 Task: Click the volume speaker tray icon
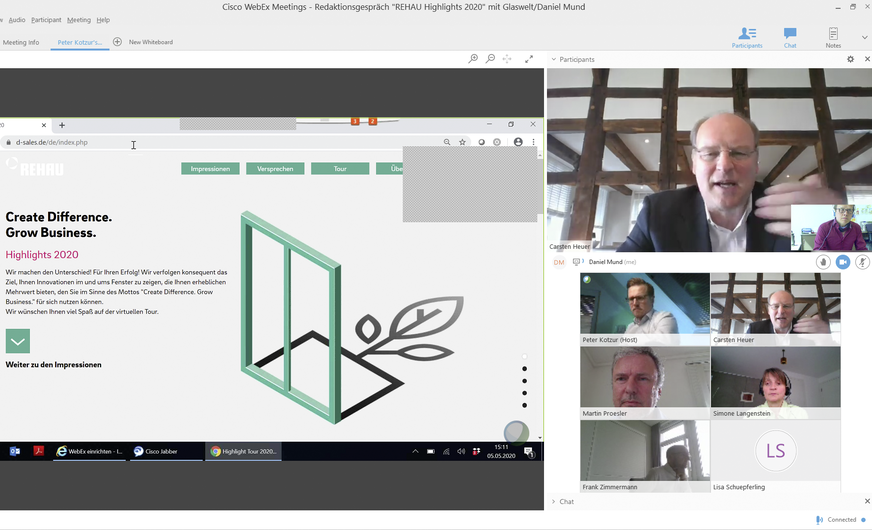click(461, 452)
